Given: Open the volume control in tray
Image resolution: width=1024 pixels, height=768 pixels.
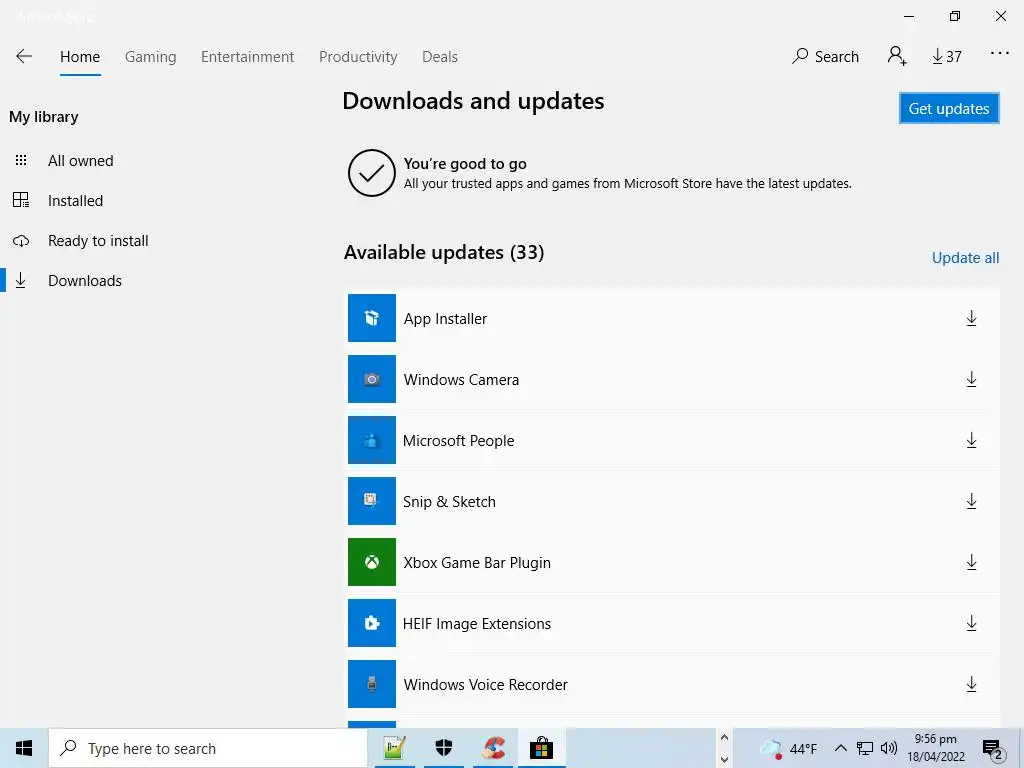Looking at the screenshot, I should pos(889,748).
